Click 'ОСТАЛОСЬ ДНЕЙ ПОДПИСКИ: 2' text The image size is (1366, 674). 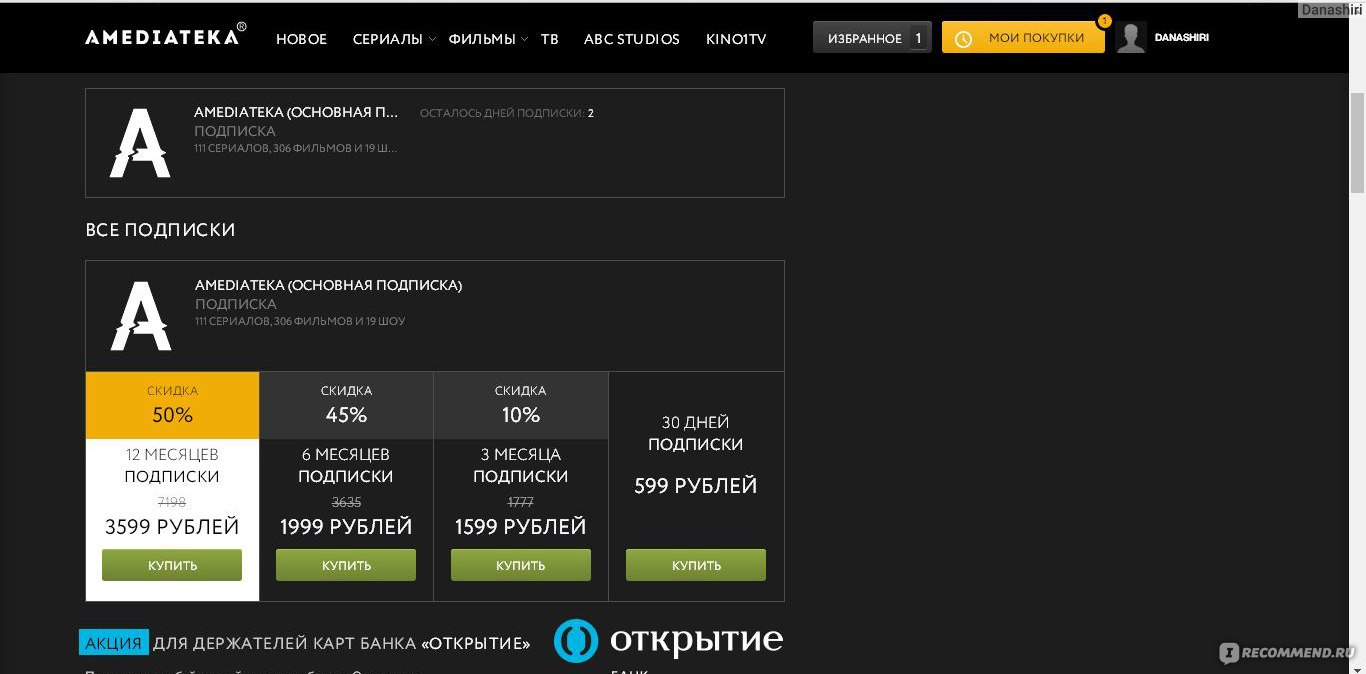tap(507, 113)
